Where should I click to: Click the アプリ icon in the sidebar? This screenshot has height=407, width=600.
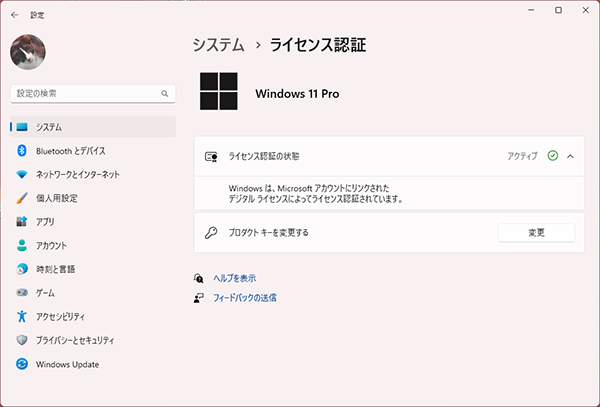[22, 221]
